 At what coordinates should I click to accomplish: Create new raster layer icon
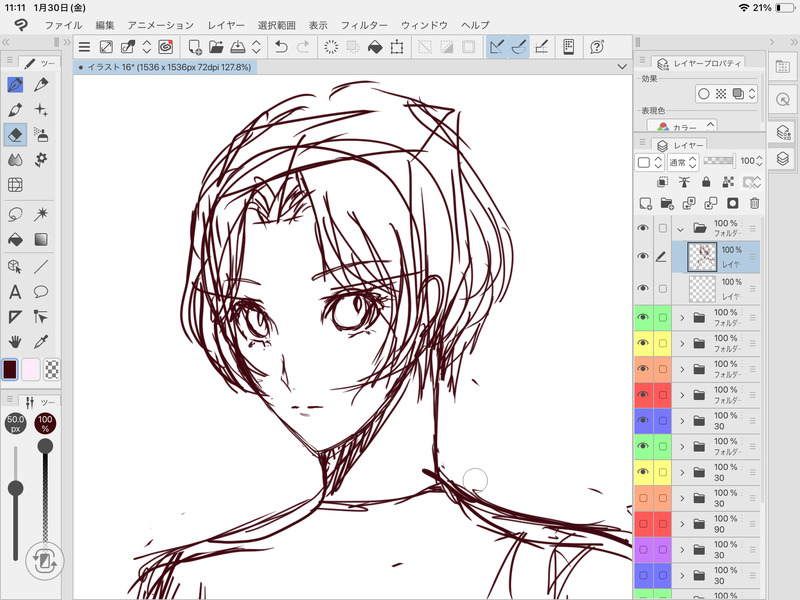coord(645,203)
